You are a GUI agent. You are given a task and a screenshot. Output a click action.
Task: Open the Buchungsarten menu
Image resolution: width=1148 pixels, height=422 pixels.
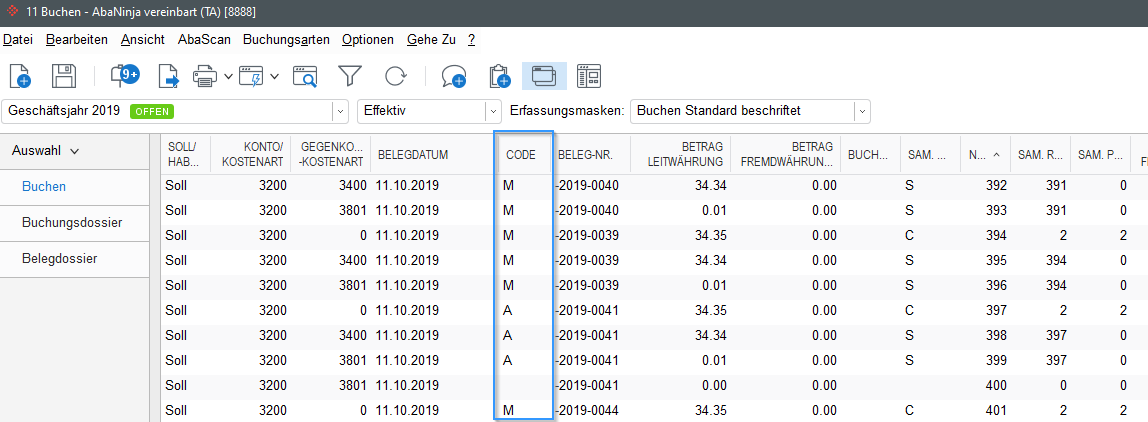pos(286,40)
